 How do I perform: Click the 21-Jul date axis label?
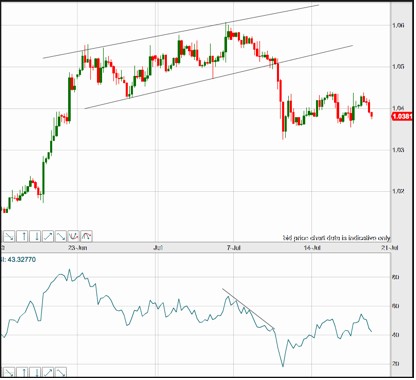pyautogui.click(x=390, y=248)
